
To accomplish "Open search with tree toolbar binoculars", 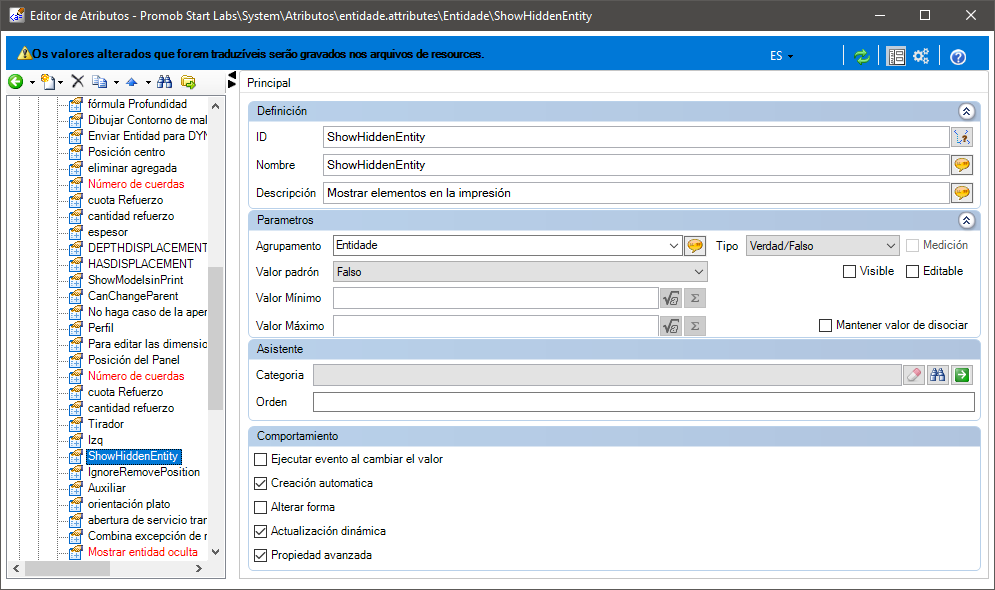I will 164,81.
